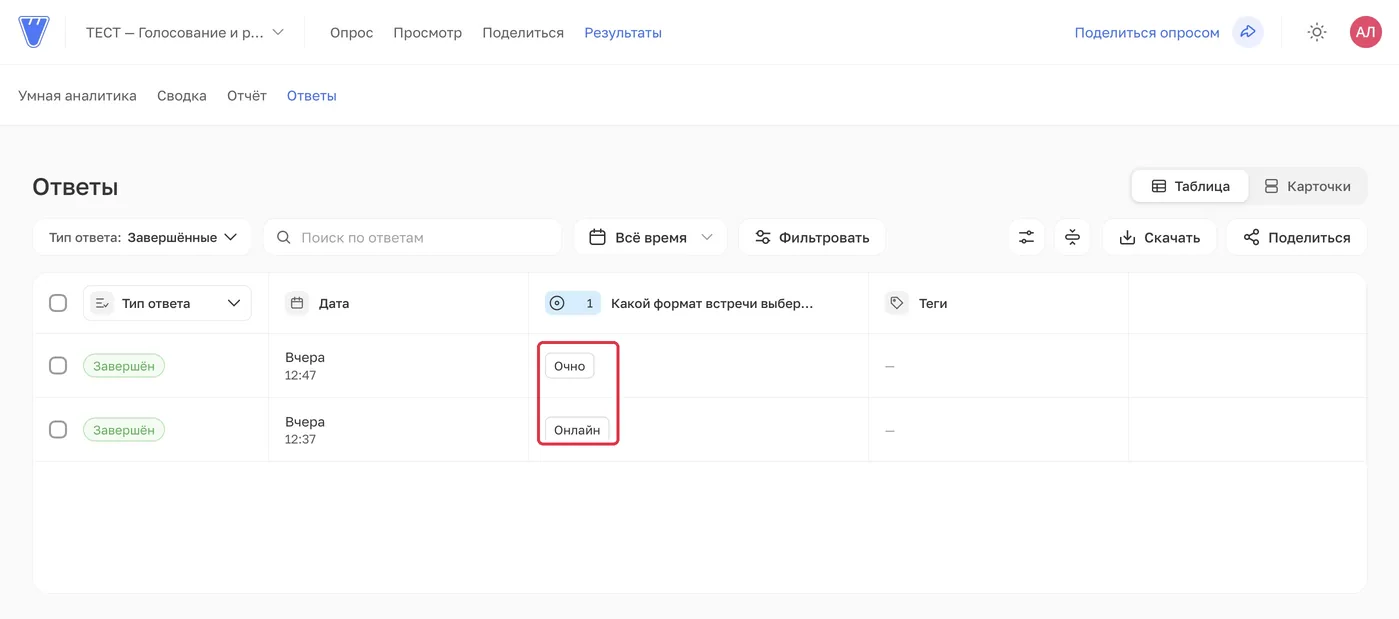Click the Теги column header
The width and height of the screenshot is (1399, 619).
tap(998, 303)
